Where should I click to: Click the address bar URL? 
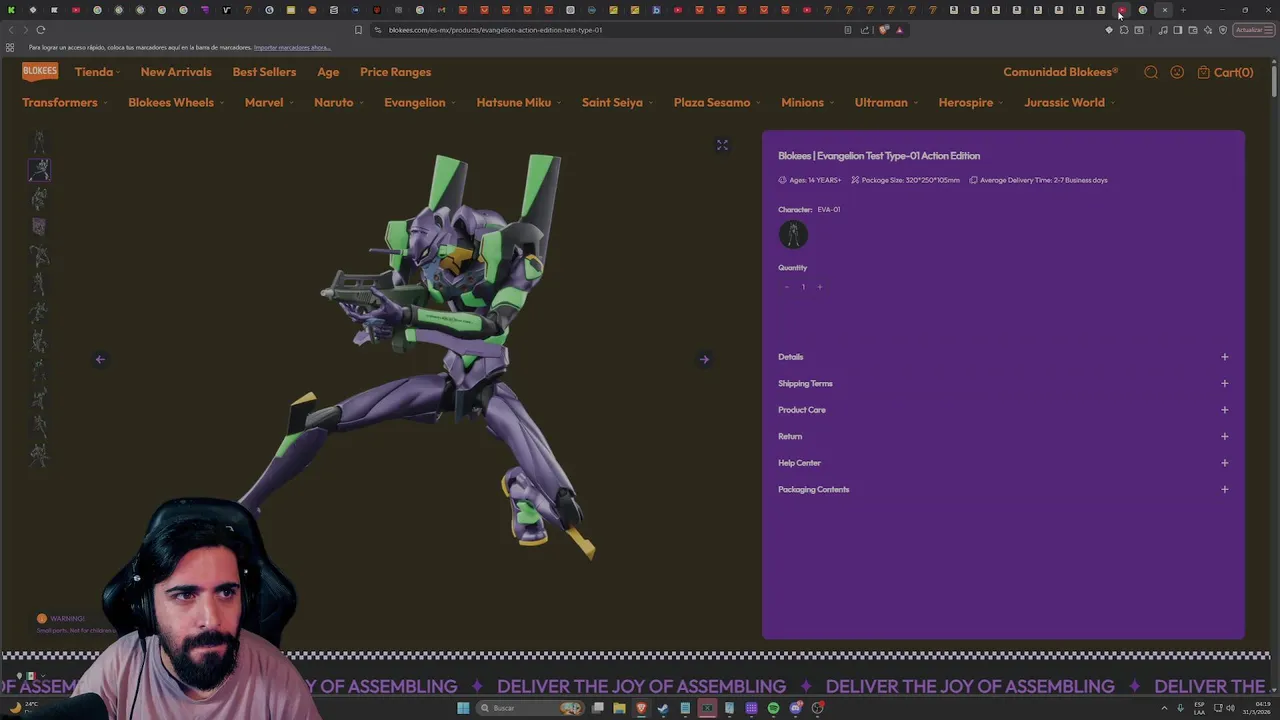(x=496, y=30)
